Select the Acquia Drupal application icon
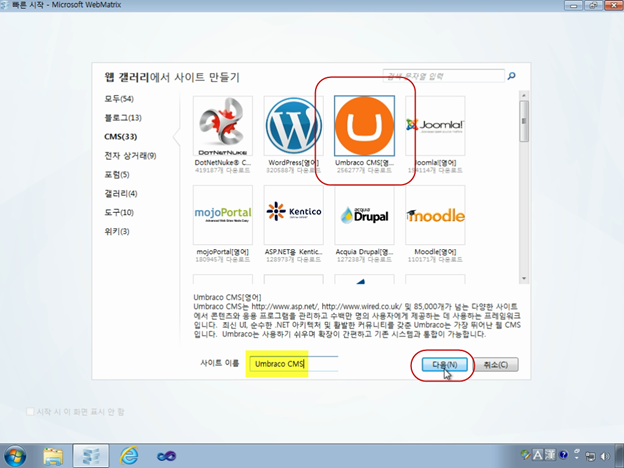Image resolution: width=624 pixels, height=468 pixels. (x=365, y=215)
